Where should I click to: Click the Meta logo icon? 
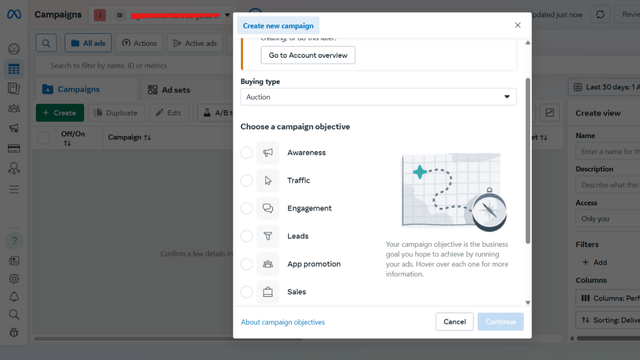point(14,14)
